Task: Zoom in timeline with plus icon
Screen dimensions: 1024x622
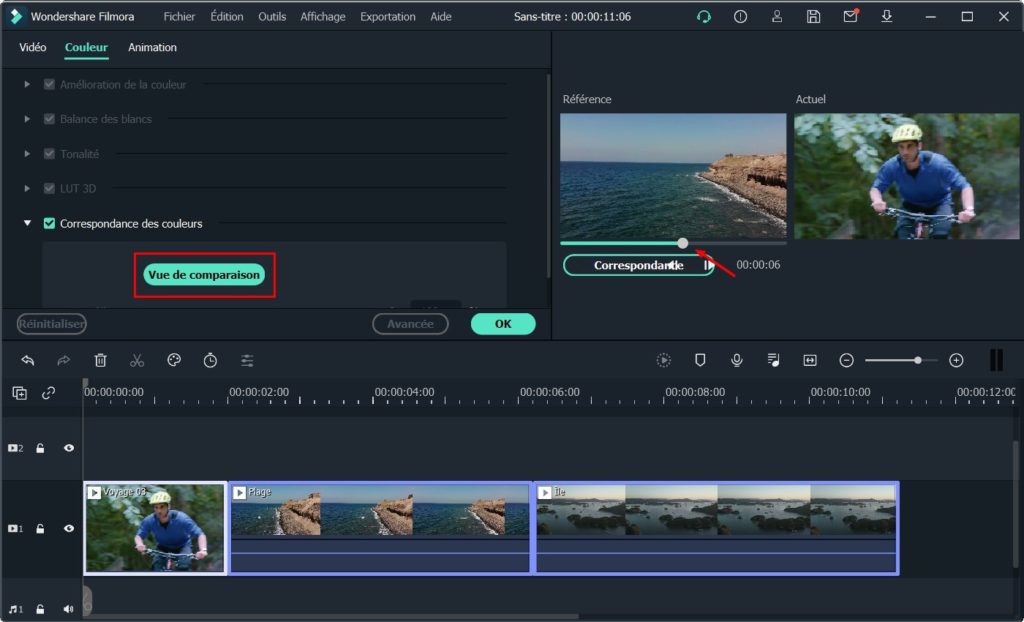Action: point(956,360)
